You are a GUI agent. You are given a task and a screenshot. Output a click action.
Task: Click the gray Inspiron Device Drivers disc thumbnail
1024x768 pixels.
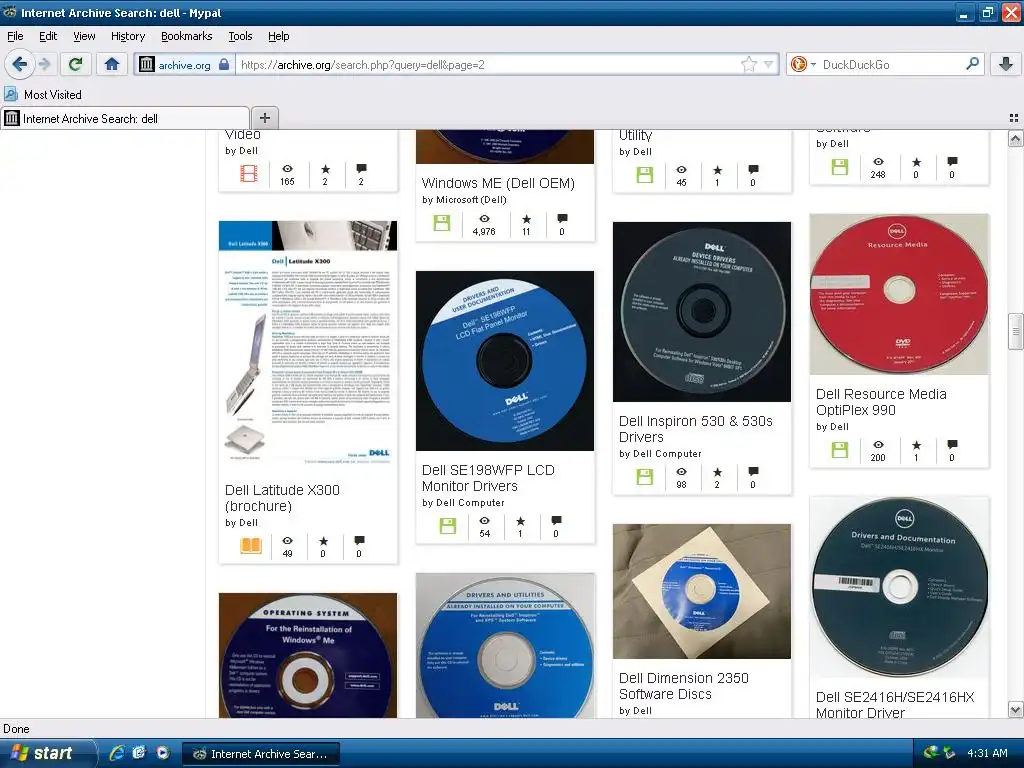point(701,312)
